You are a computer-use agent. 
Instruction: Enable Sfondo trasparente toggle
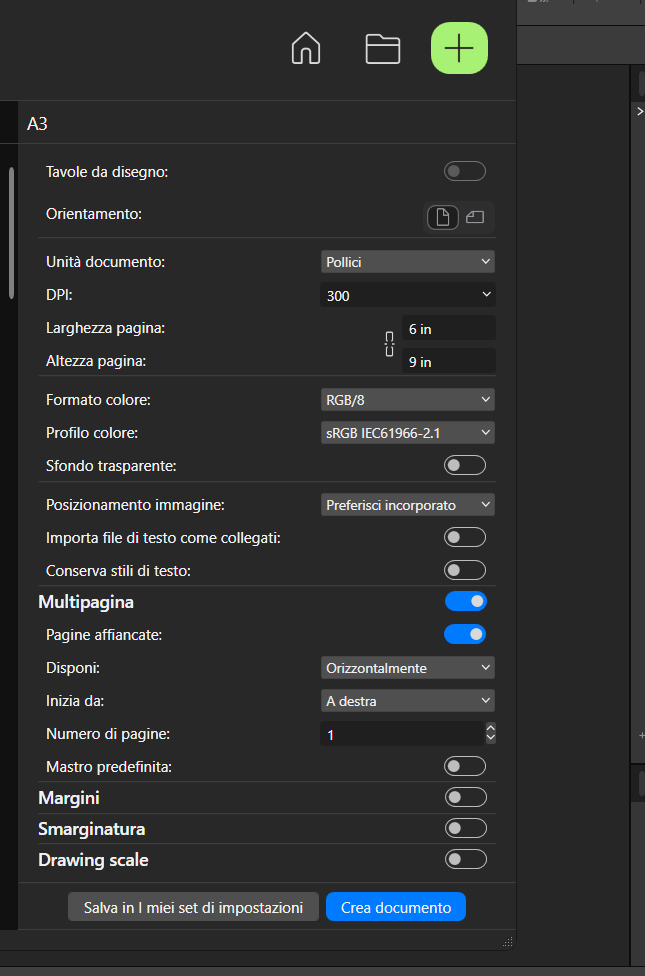click(x=464, y=465)
